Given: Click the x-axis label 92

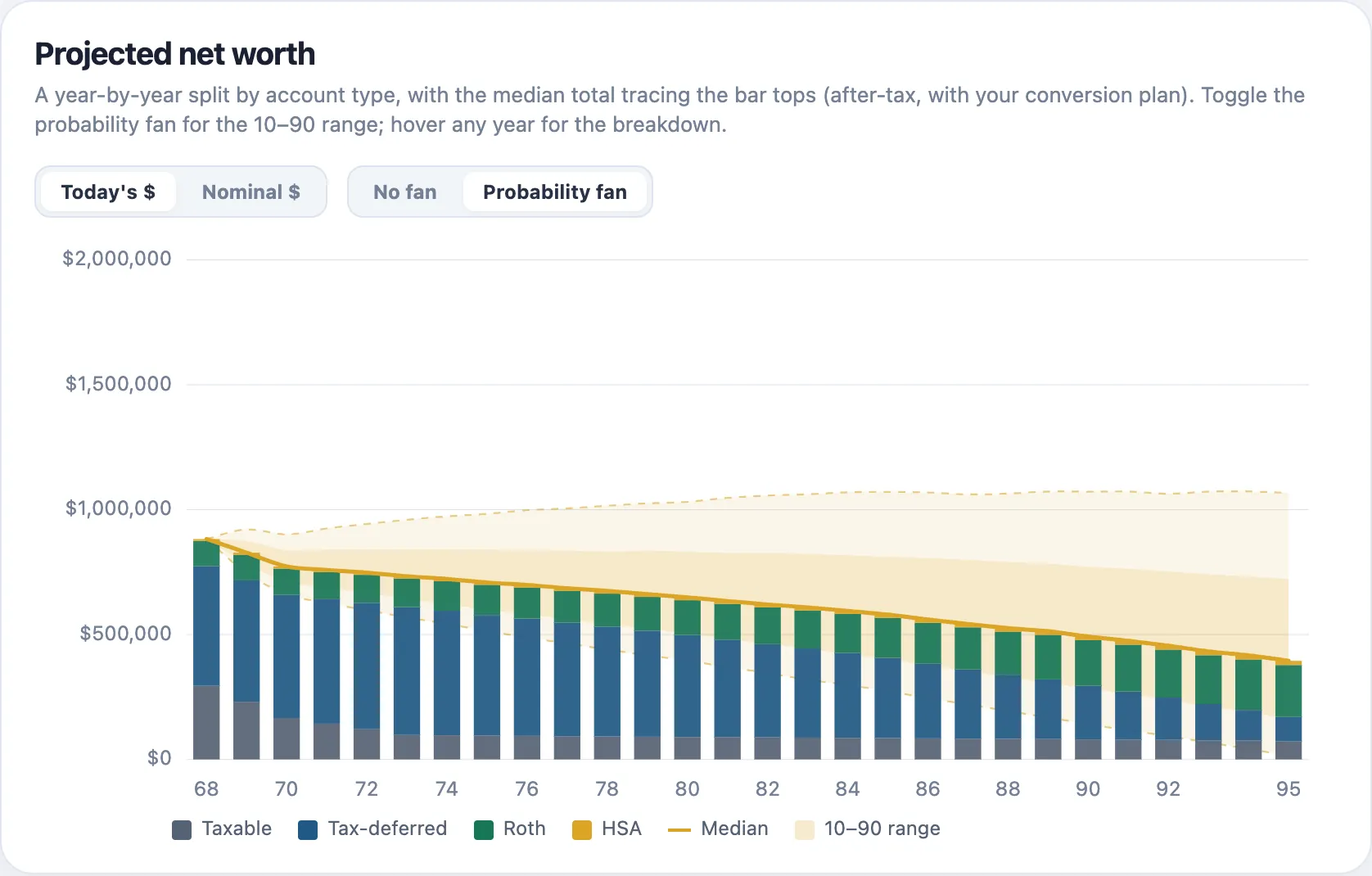Looking at the screenshot, I should pos(1168,789).
